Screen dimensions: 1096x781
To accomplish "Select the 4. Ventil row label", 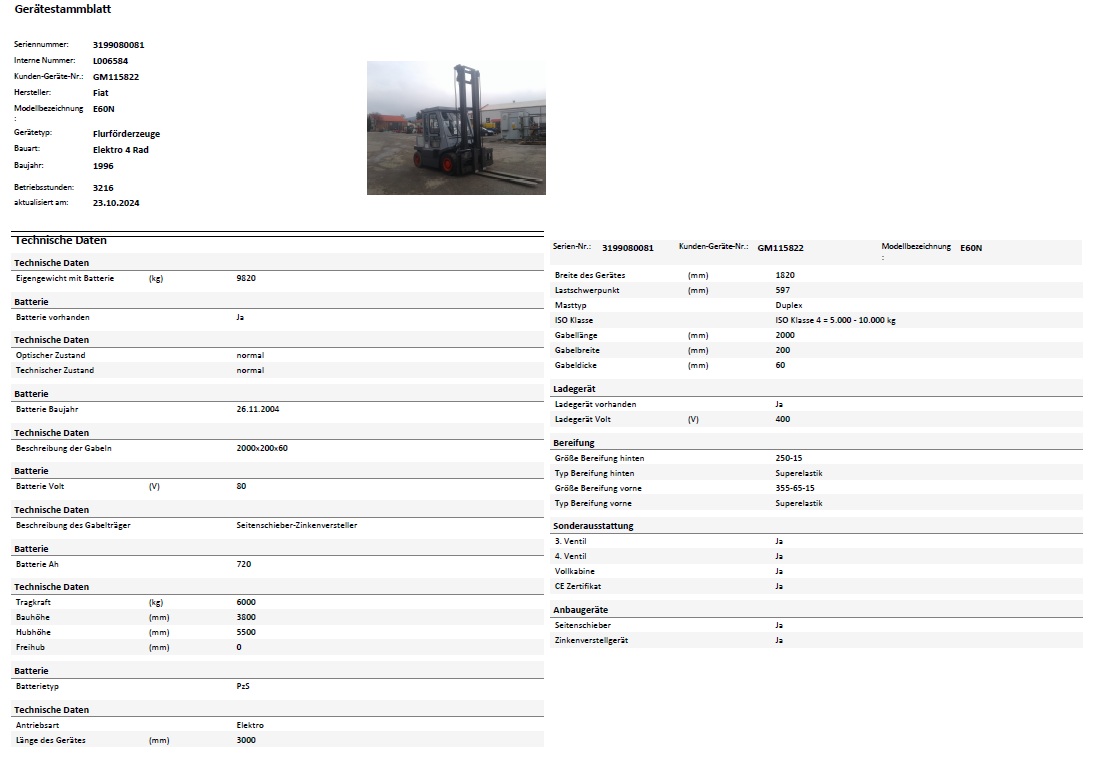I will pos(570,557).
